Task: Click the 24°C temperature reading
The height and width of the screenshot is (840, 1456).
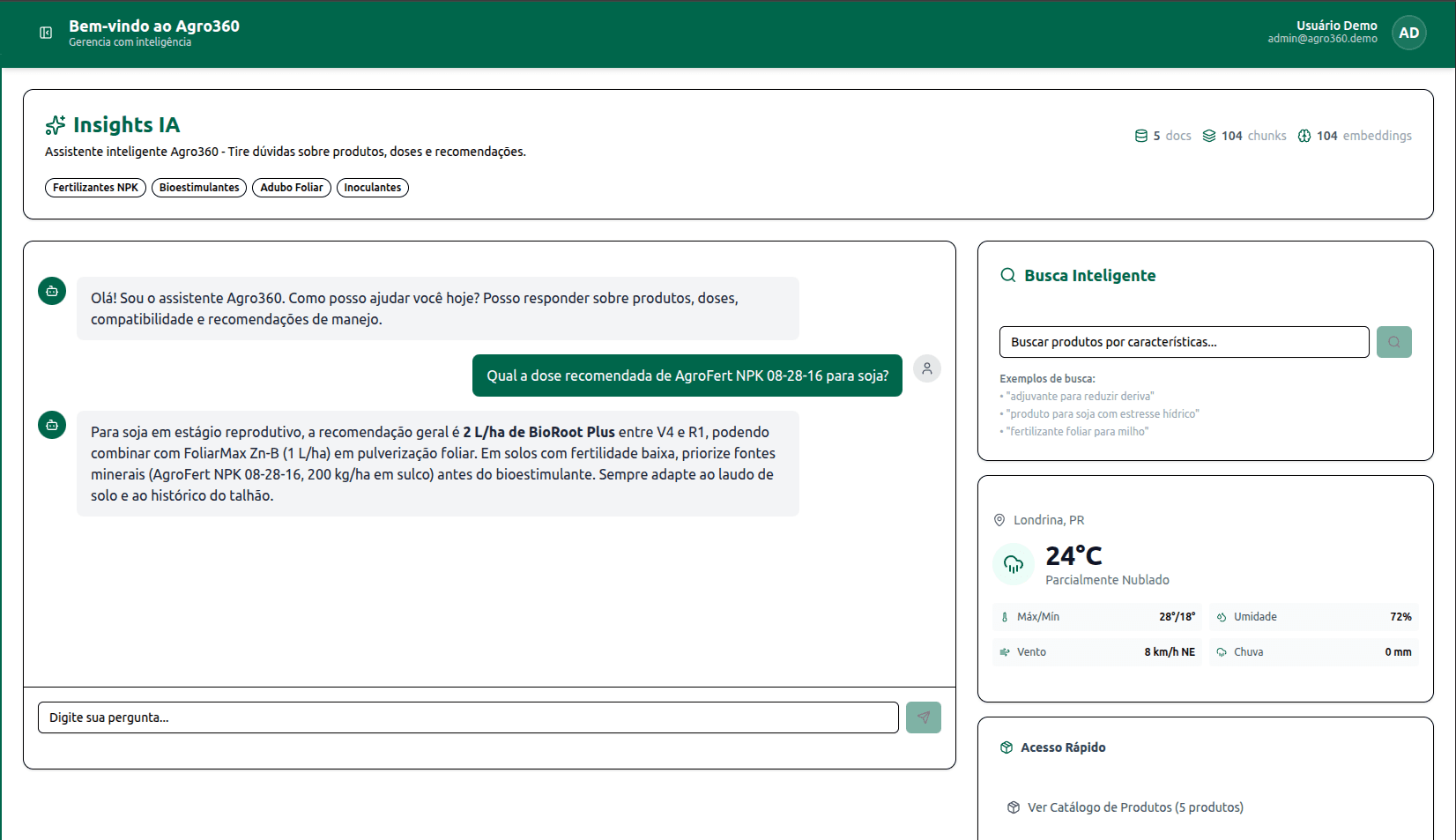Action: click(x=1073, y=556)
